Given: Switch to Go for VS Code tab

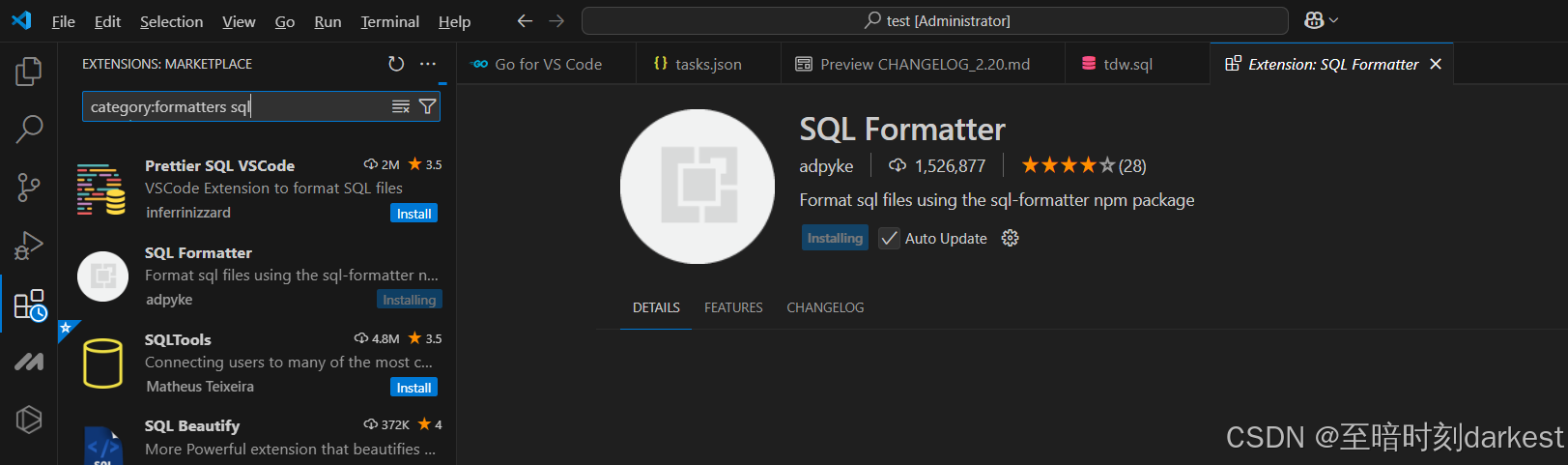Looking at the screenshot, I should point(547,64).
